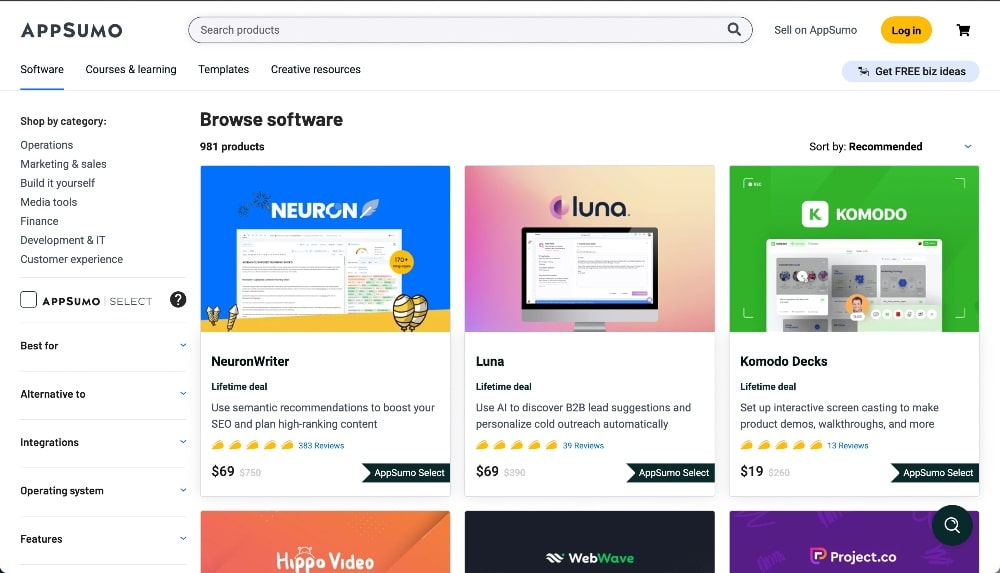
Task: Open the Customer experience category
Action: coord(71,260)
